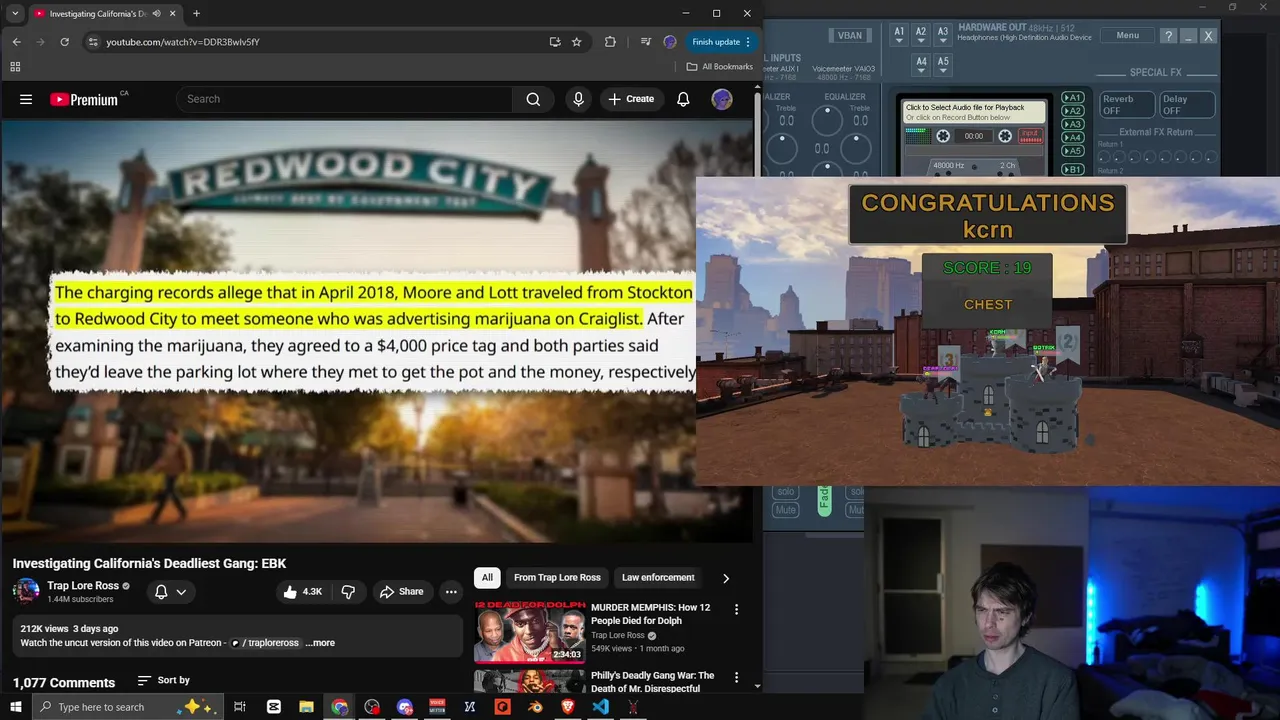
Task: Open A4 hardware out device dropdown
Action: [x=921, y=64]
